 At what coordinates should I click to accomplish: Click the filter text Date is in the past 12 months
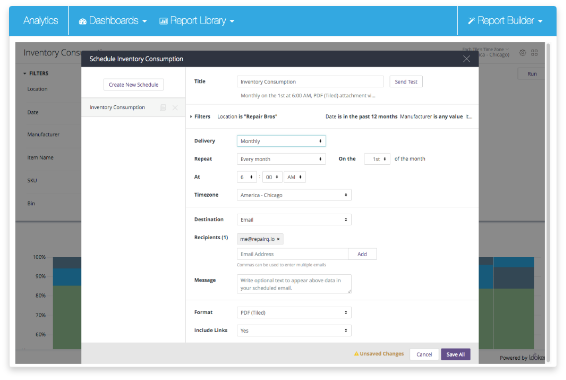(361, 117)
